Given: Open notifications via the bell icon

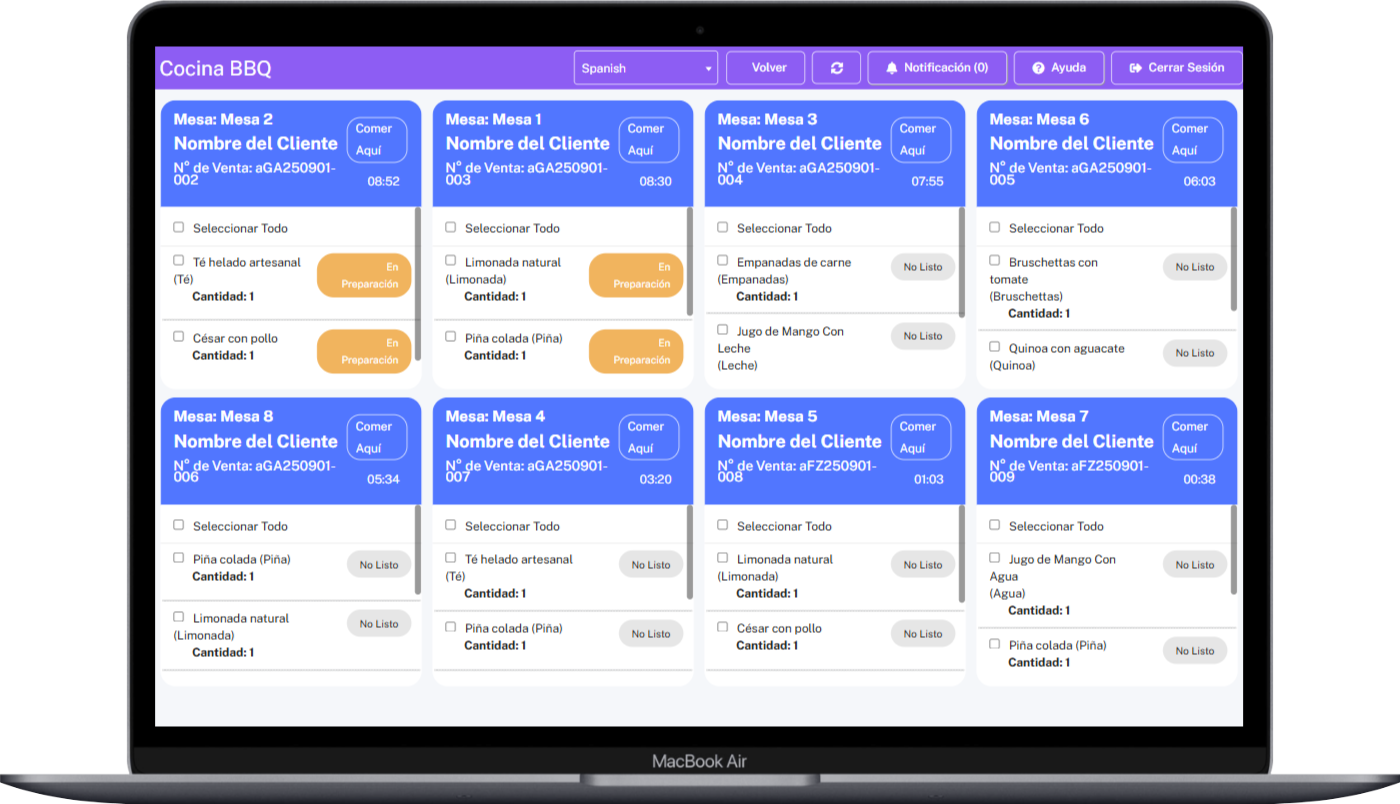Looking at the screenshot, I should [892, 68].
